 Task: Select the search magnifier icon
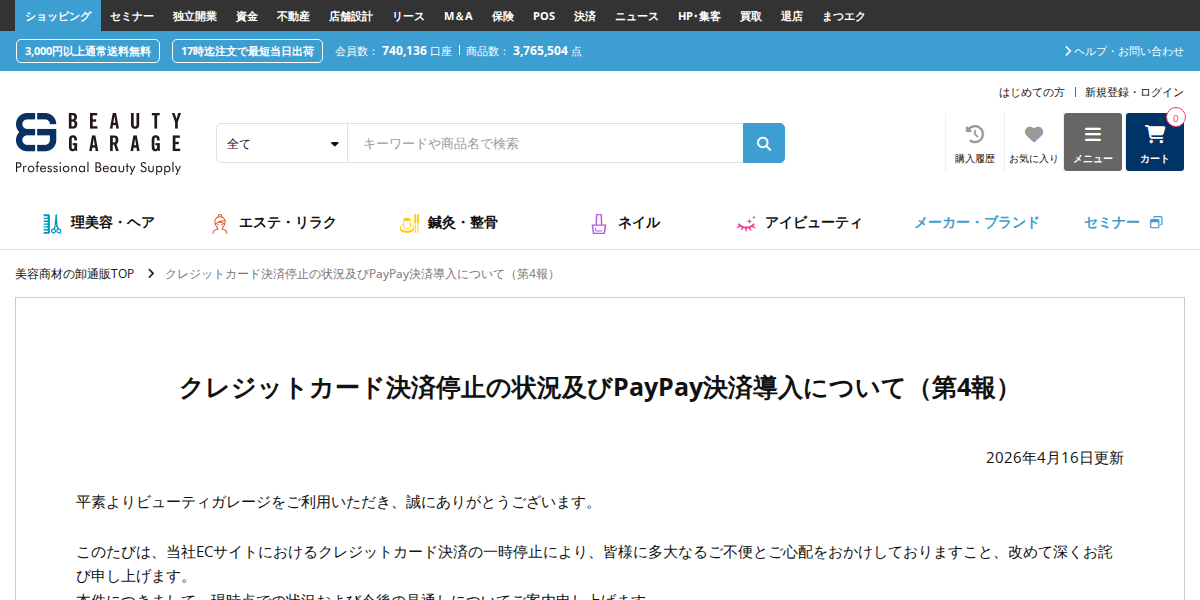[x=763, y=142]
